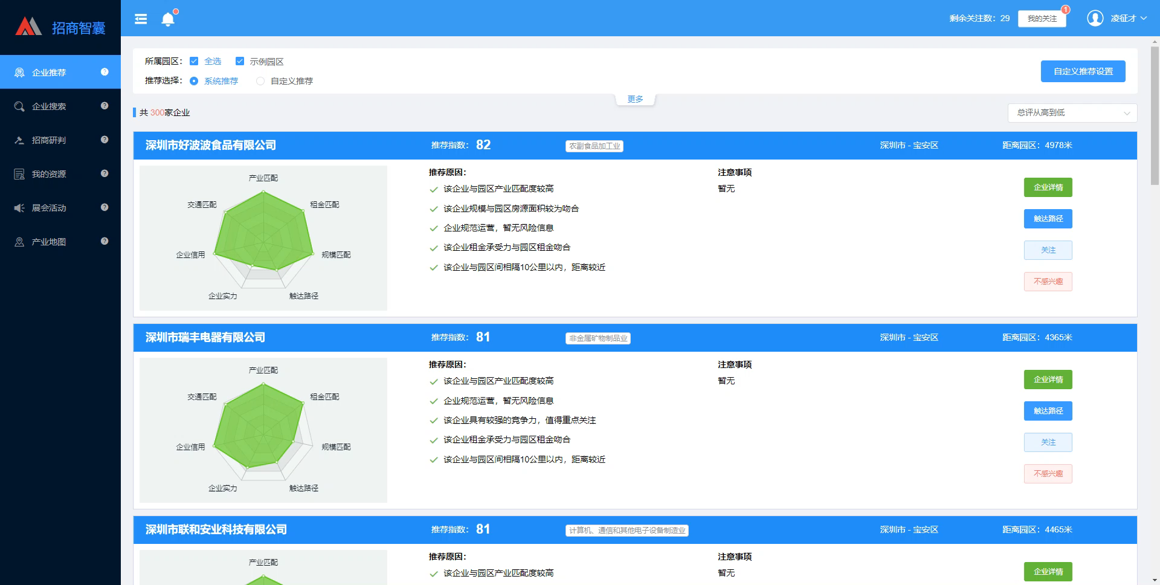This screenshot has width=1160, height=585.
Task: Uncheck the 示例园区 checkbox
Action: click(240, 61)
